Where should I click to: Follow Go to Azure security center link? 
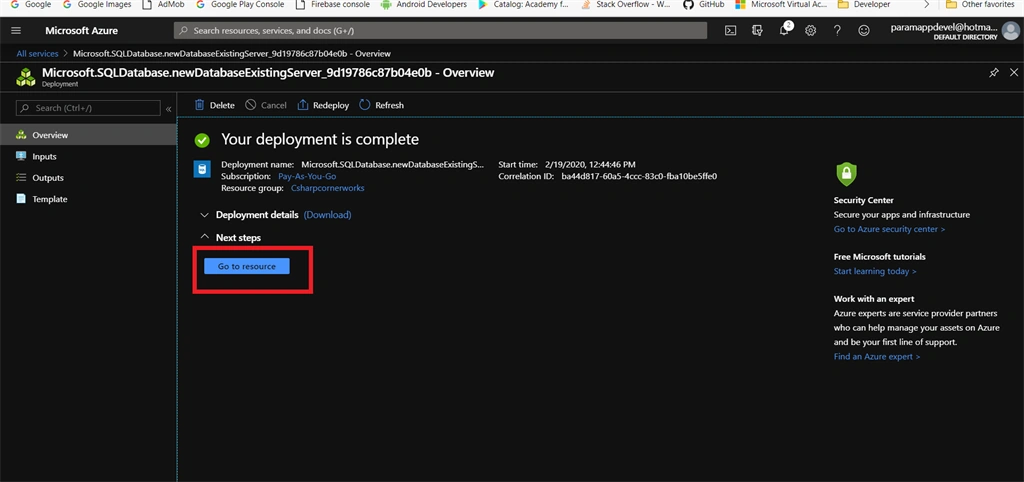point(889,229)
